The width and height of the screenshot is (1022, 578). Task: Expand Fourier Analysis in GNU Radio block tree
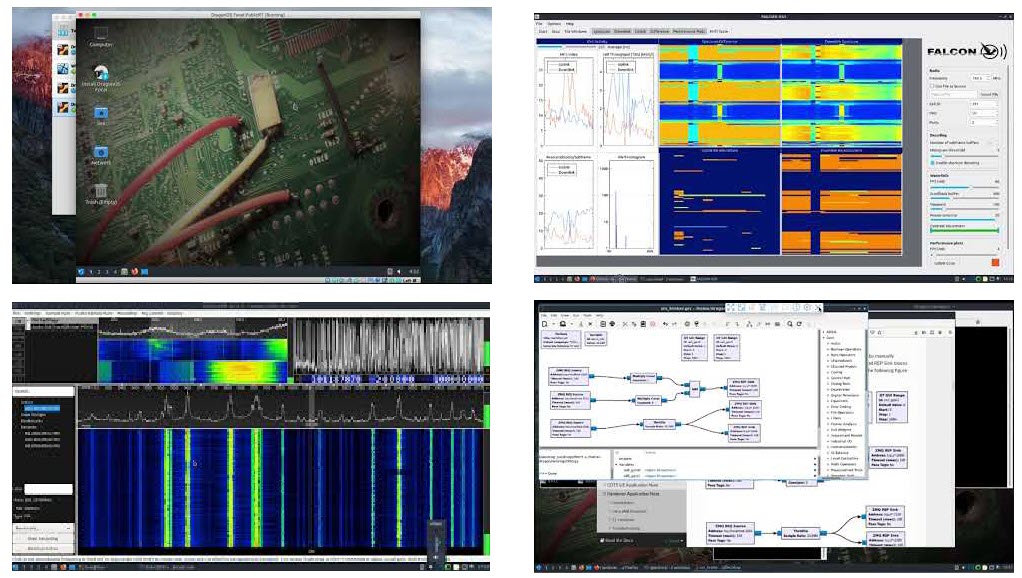point(828,424)
